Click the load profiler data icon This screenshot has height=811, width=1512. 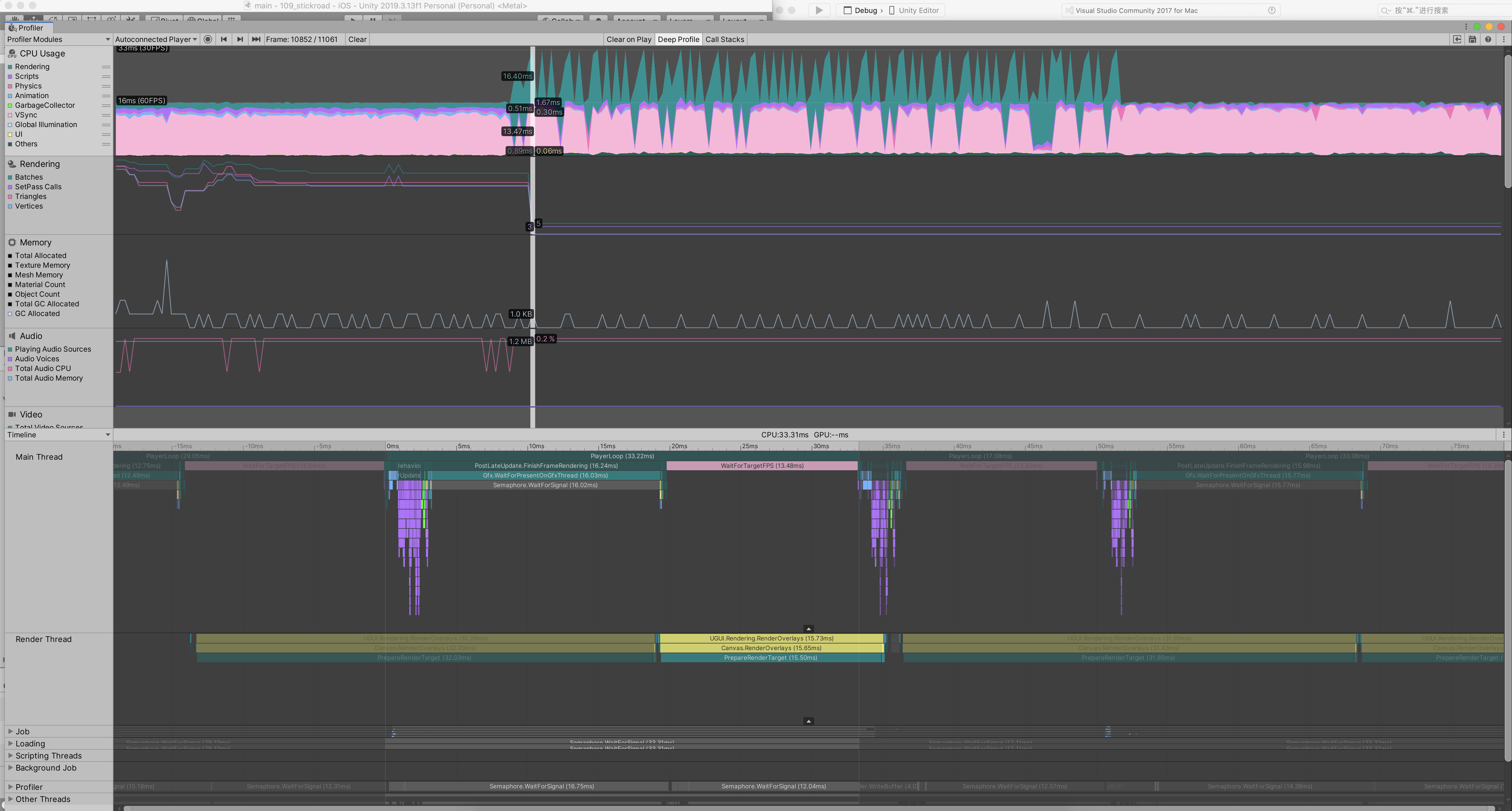pos(1457,39)
